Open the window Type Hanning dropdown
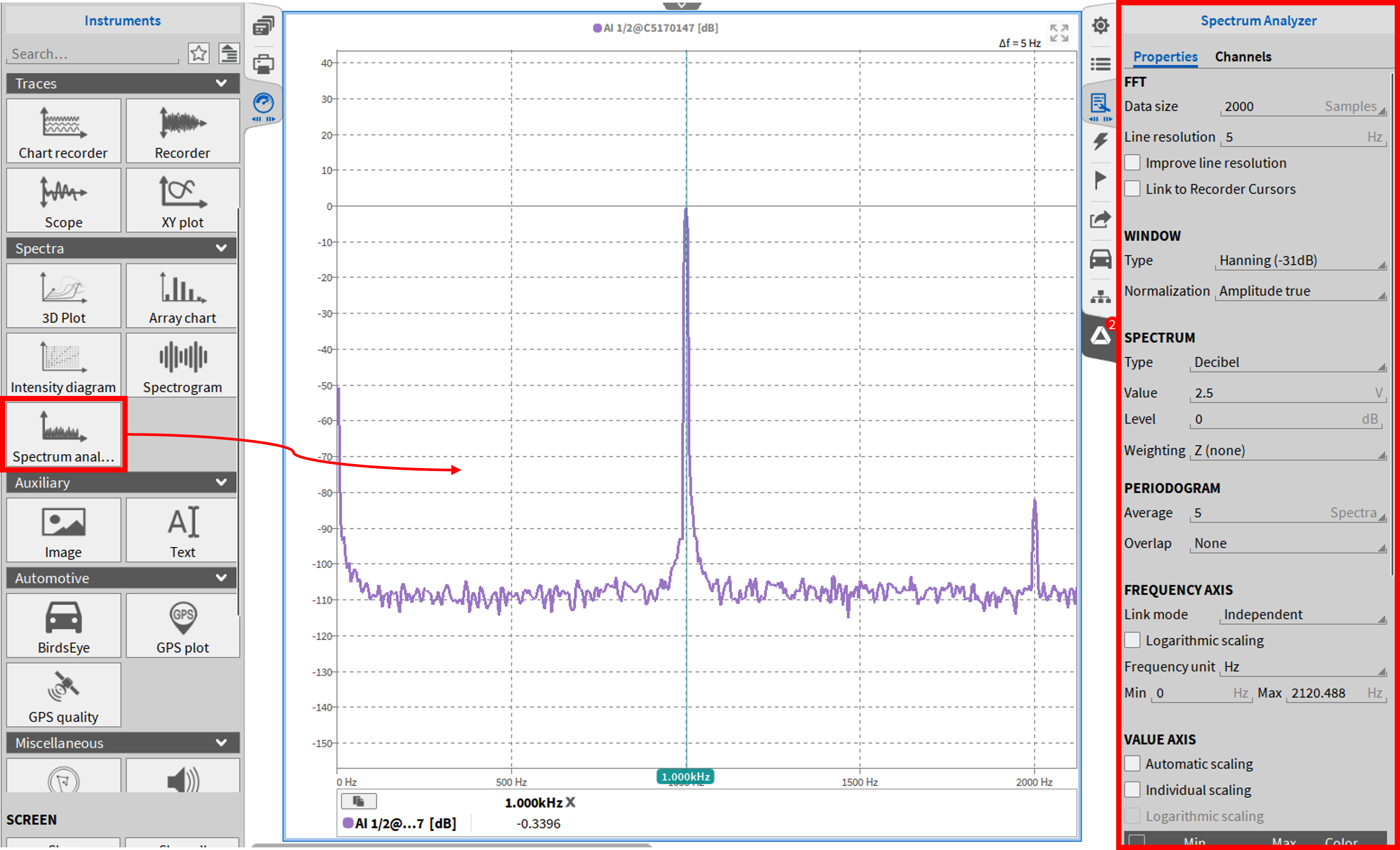The width and height of the screenshot is (1400, 850). [x=1300, y=260]
